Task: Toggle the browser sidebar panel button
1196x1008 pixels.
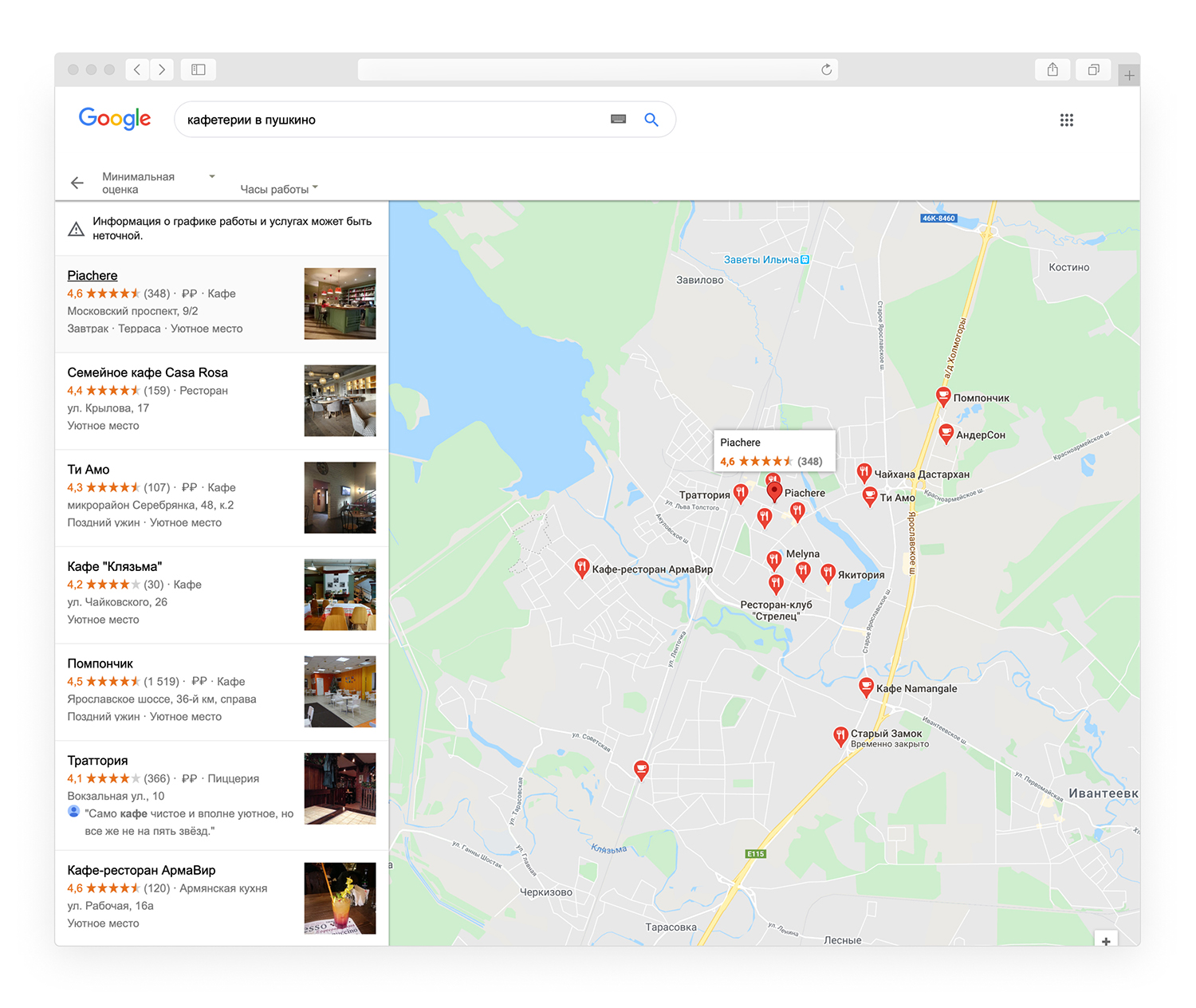Action: coord(199,70)
